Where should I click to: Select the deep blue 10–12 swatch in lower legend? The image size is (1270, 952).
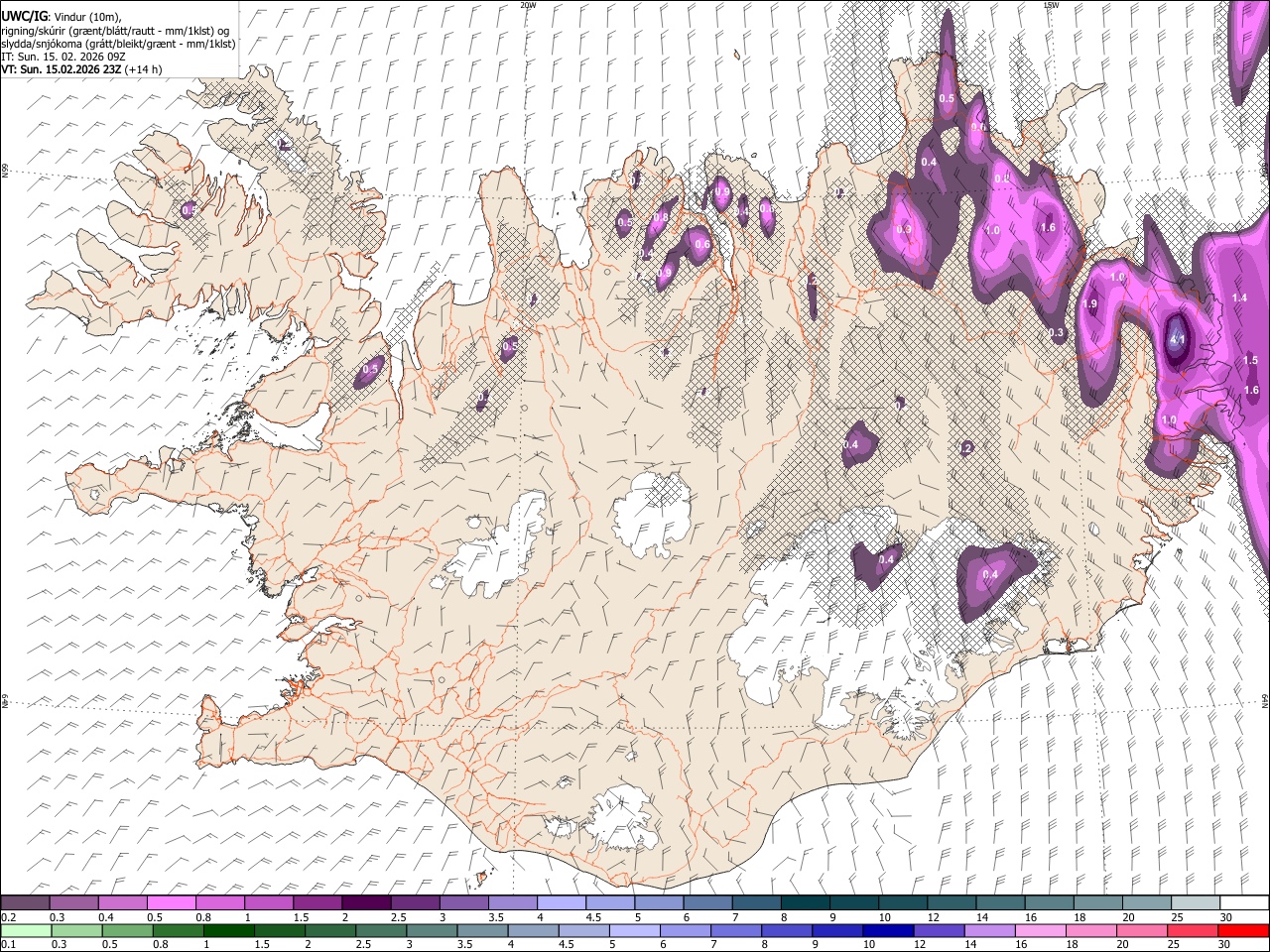pos(888,930)
